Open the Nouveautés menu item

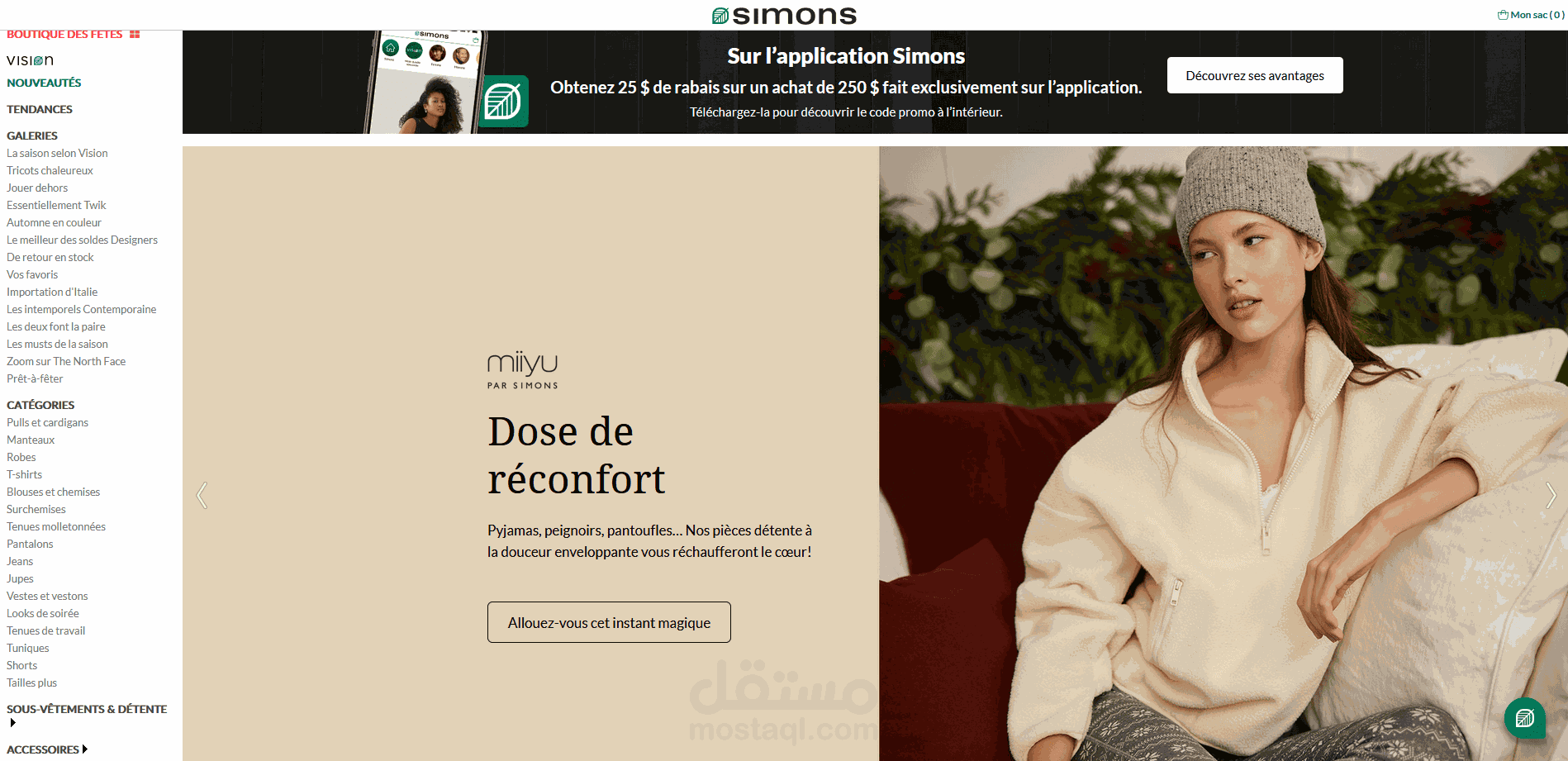click(x=44, y=83)
